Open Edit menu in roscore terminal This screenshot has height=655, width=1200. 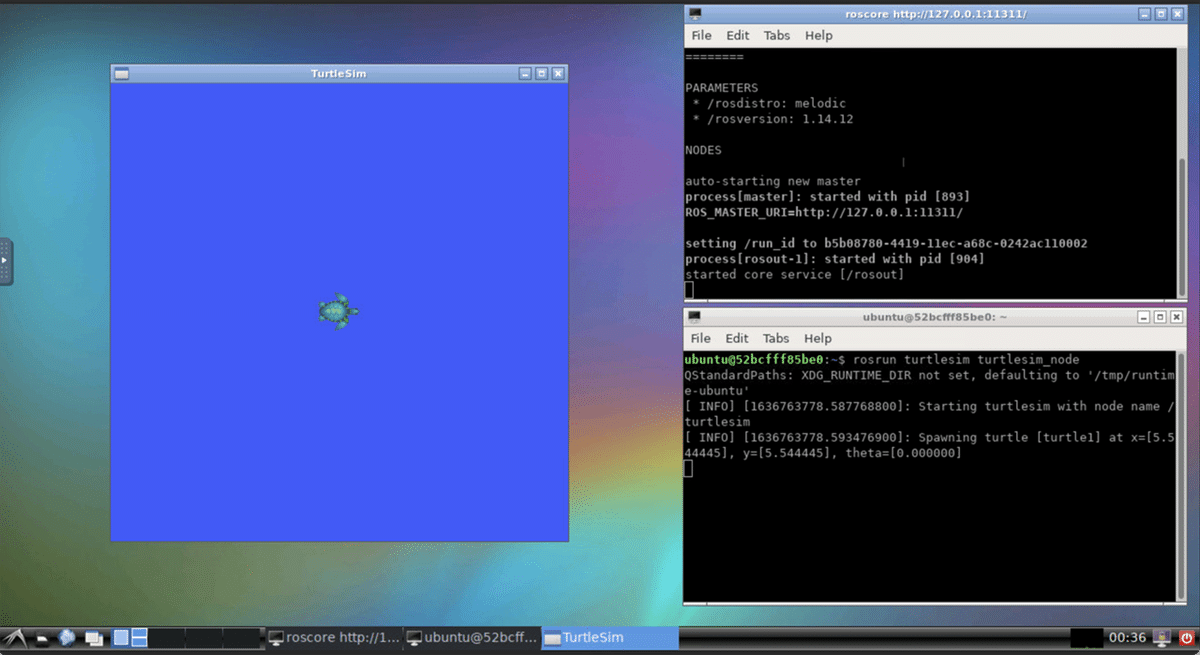click(x=737, y=35)
